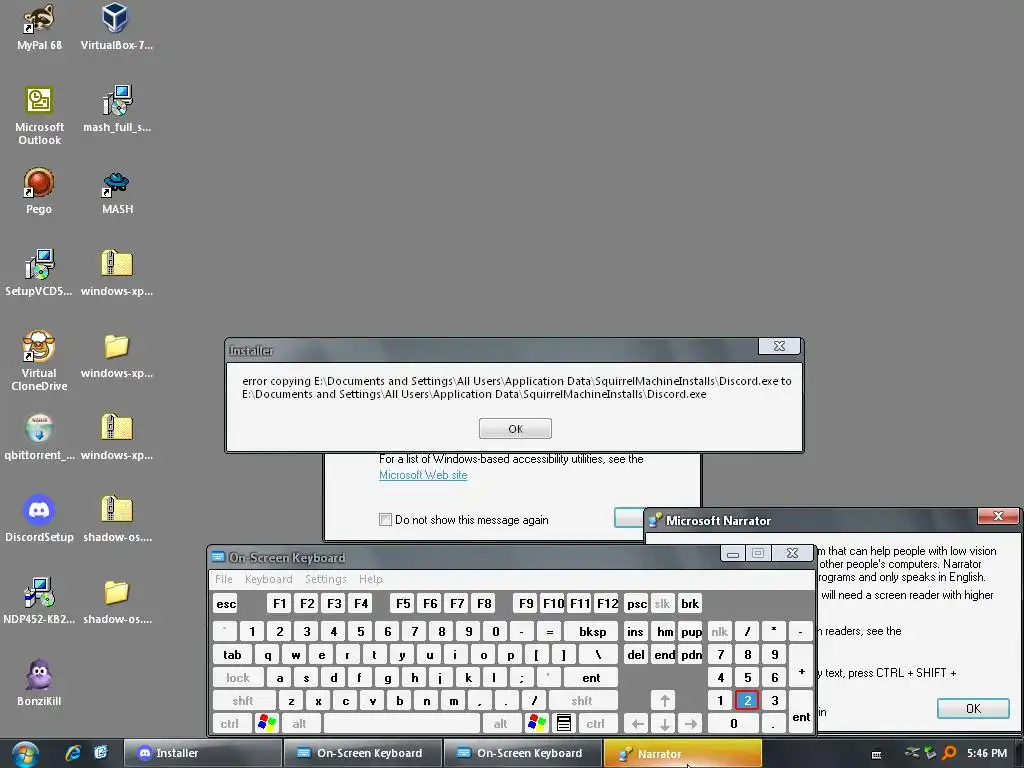Select the windows-xp folder next to Virtual CloneDrive
The height and width of the screenshot is (768, 1024).
[x=116, y=355]
